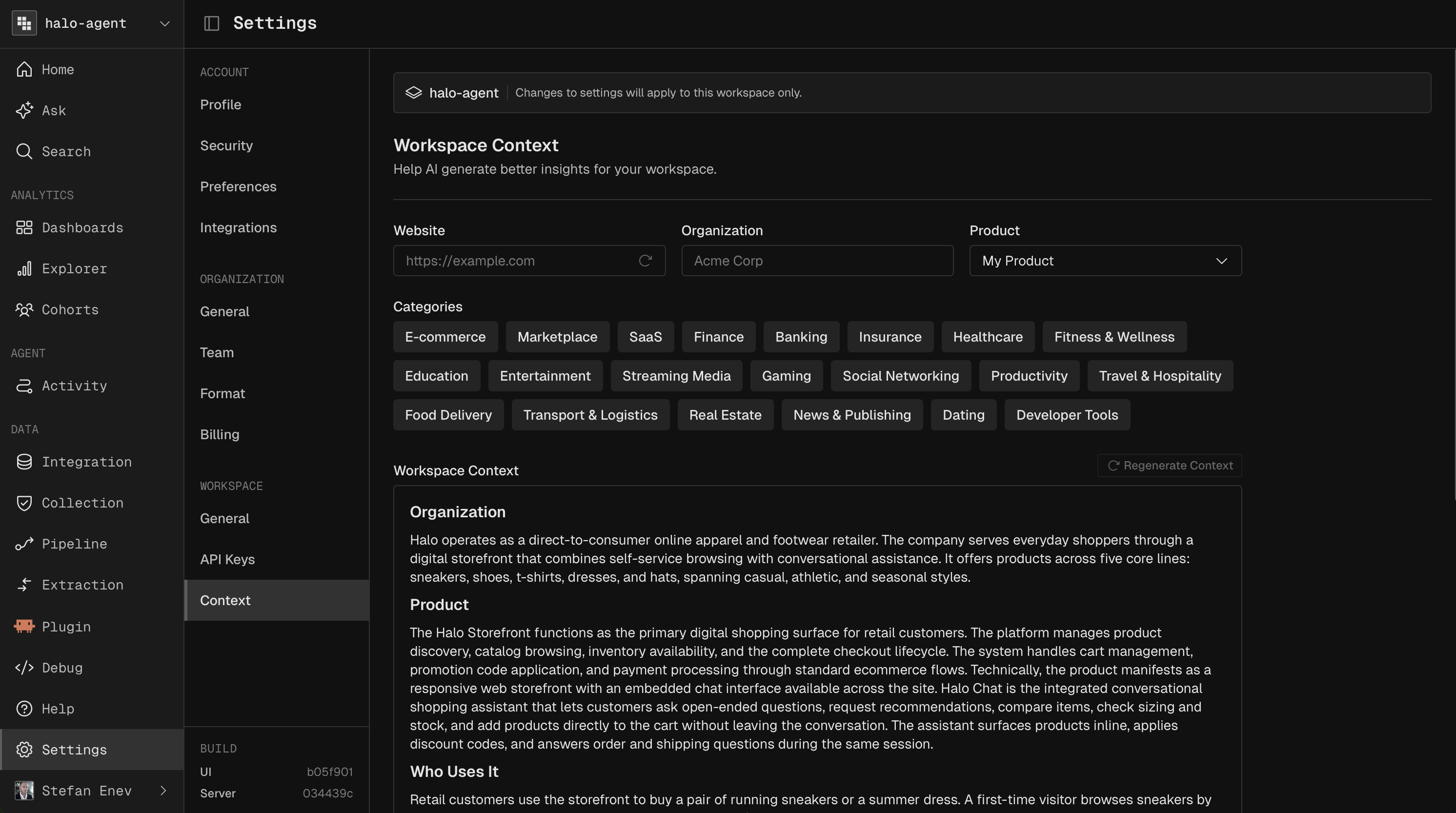Click the Extraction arrows icon

24,585
